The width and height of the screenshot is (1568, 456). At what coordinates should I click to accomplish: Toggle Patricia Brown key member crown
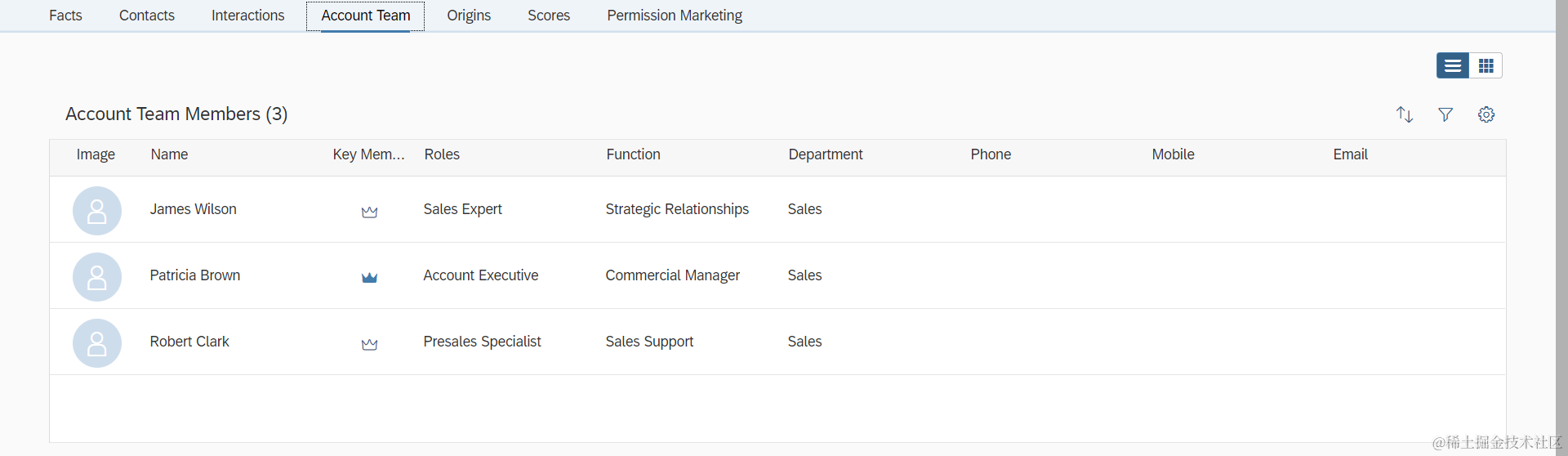(369, 277)
